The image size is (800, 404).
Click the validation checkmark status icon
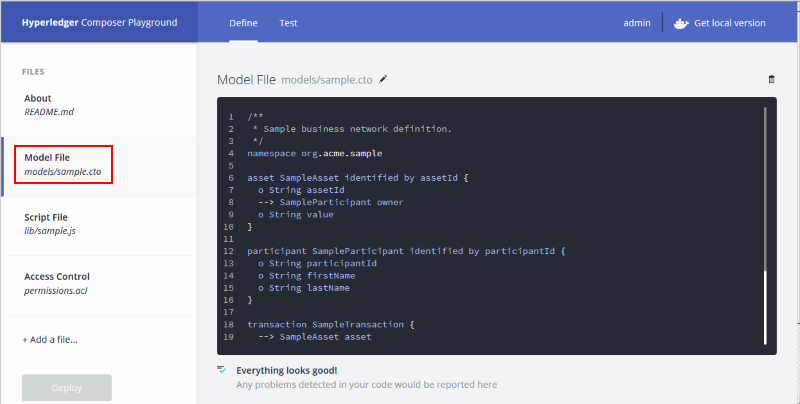pyautogui.click(x=221, y=369)
